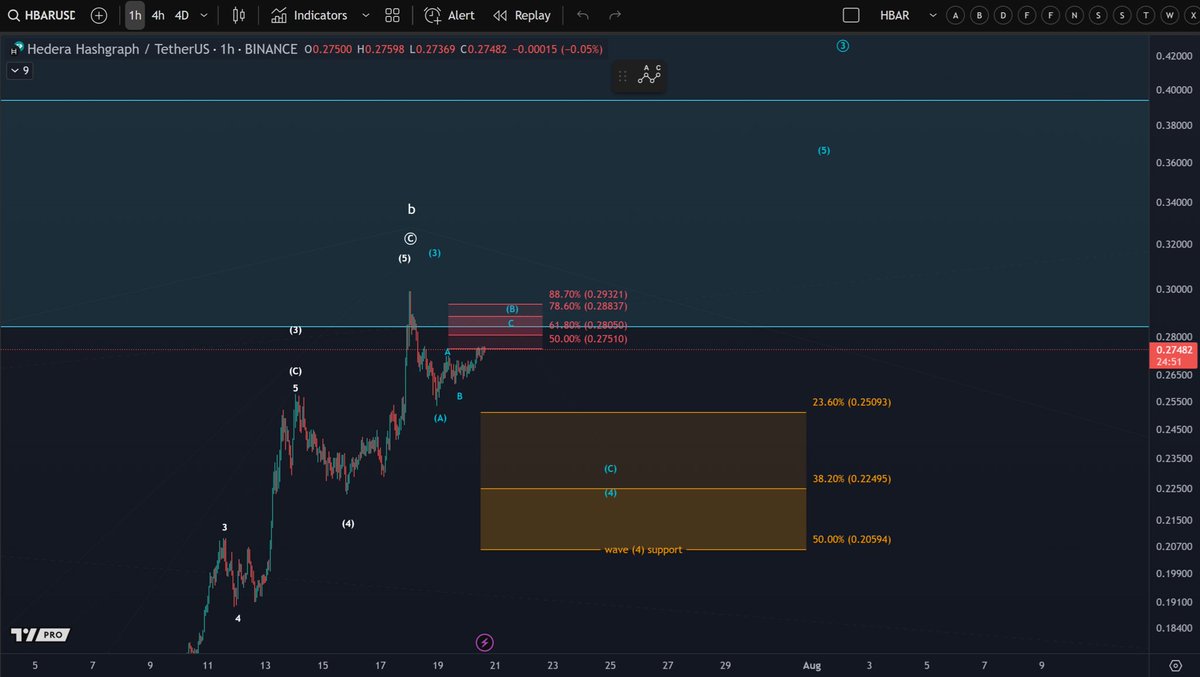Click the purple lightning event marker

484,642
